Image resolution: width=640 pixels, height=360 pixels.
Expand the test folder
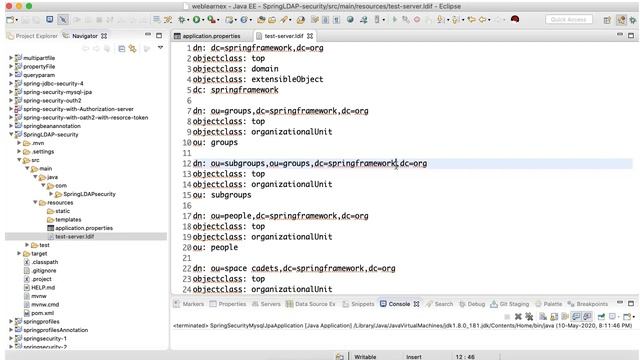(x=27, y=245)
